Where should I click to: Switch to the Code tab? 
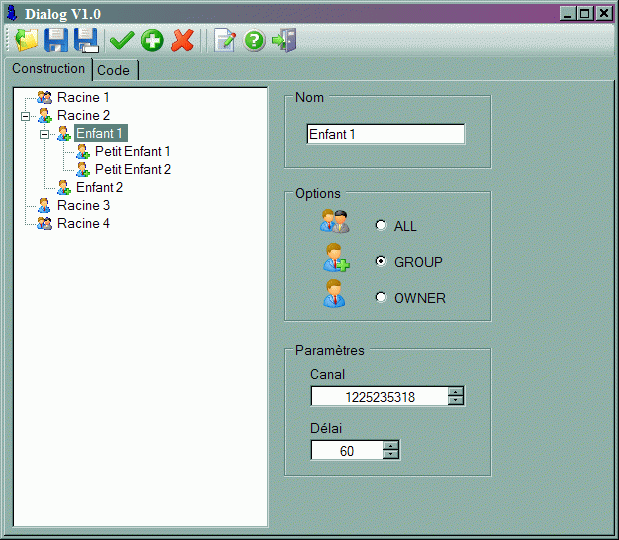point(114,70)
